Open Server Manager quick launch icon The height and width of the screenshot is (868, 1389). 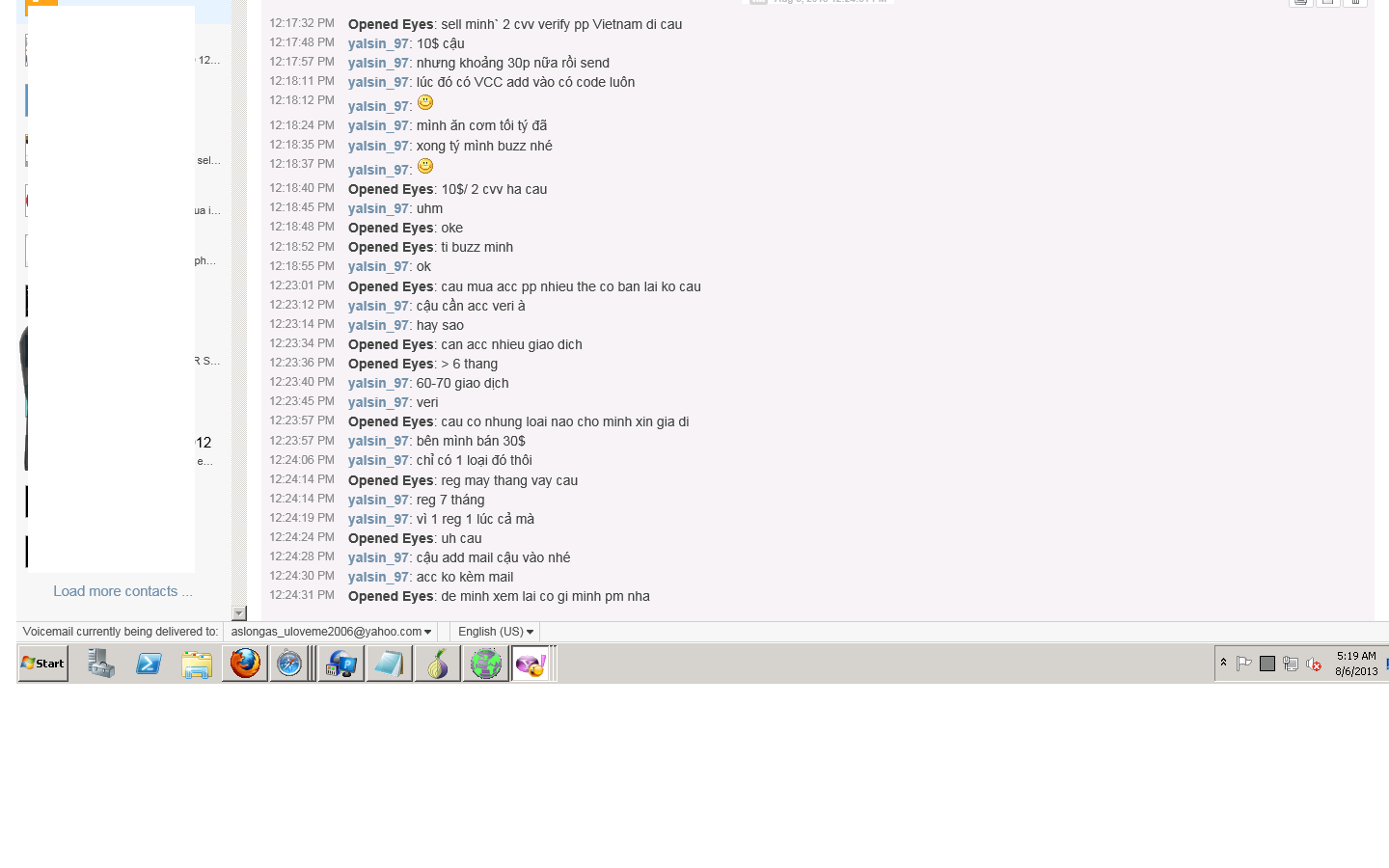point(100,664)
